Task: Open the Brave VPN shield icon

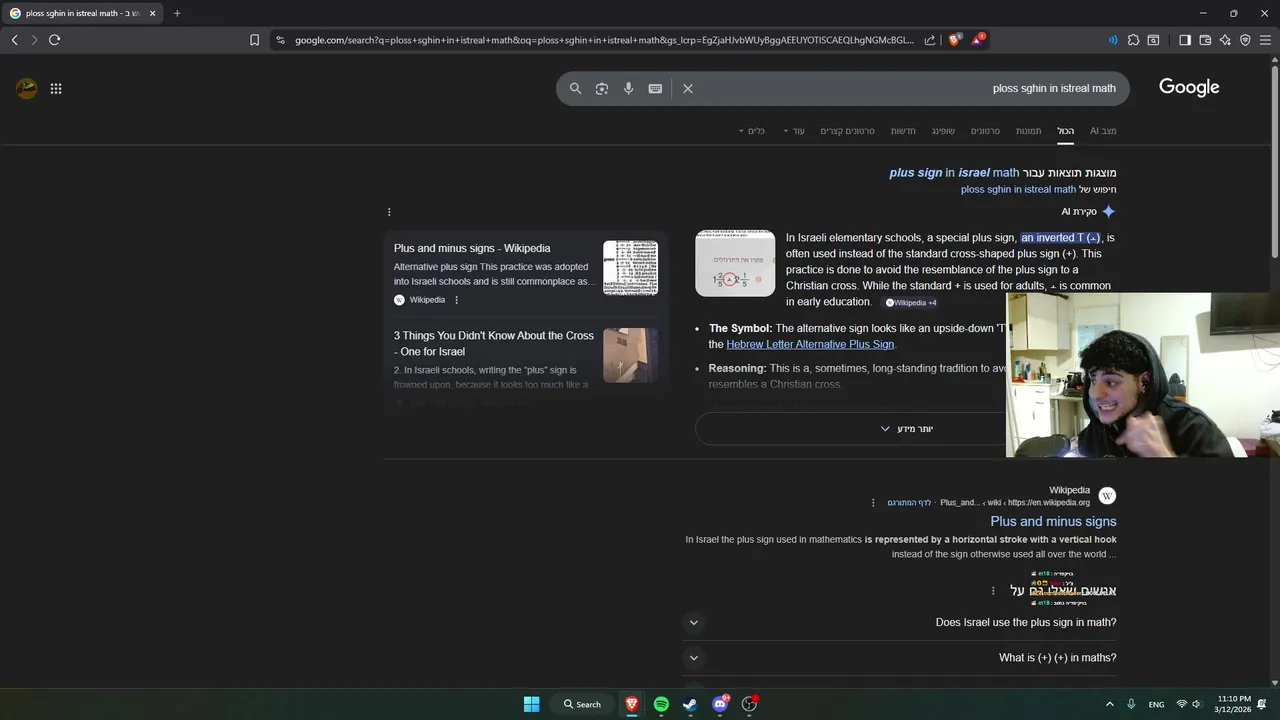Action: pos(1245,40)
